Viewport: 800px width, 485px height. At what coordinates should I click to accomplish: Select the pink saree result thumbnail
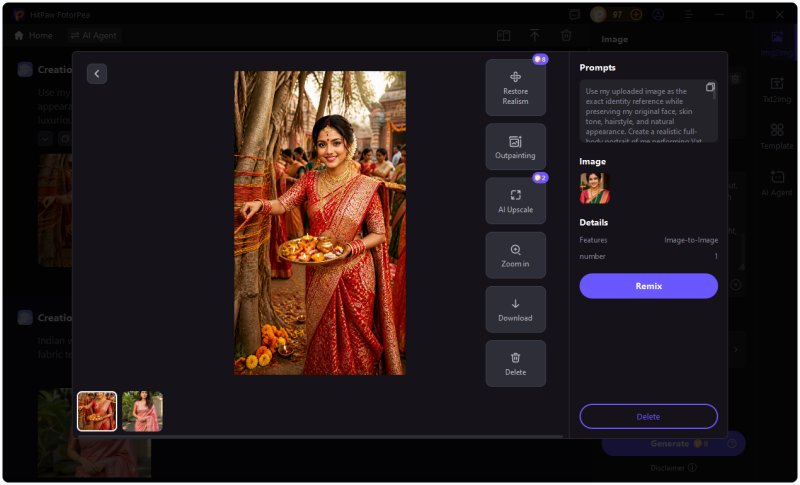pyautogui.click(x=142, y=411)
